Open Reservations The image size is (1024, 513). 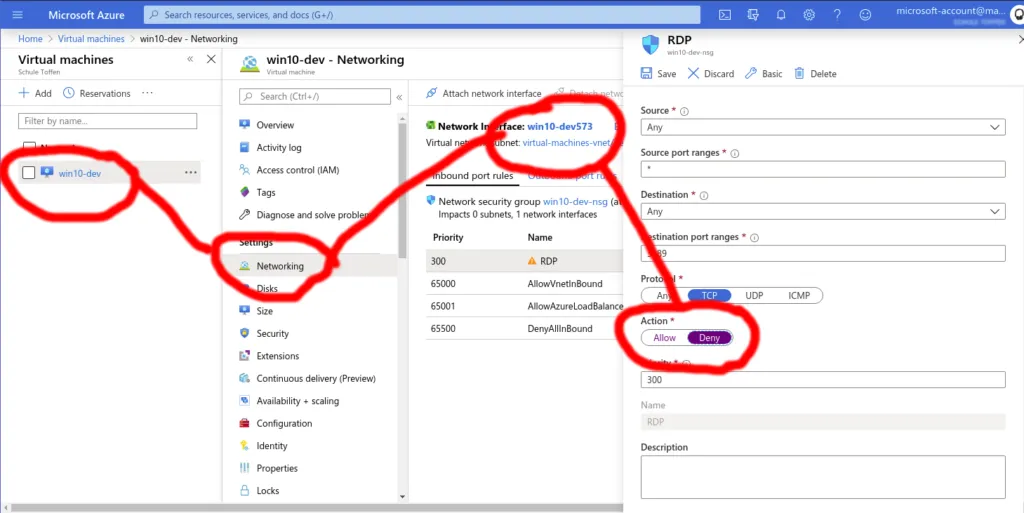tap(97, 93)
